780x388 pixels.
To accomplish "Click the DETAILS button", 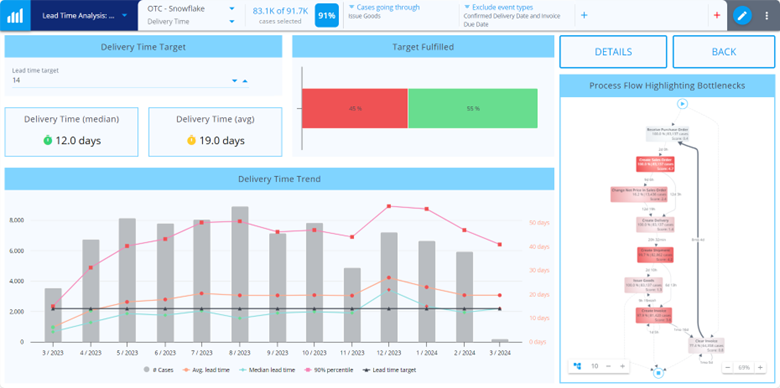I will pyautogui.click(x=613, y=52).
